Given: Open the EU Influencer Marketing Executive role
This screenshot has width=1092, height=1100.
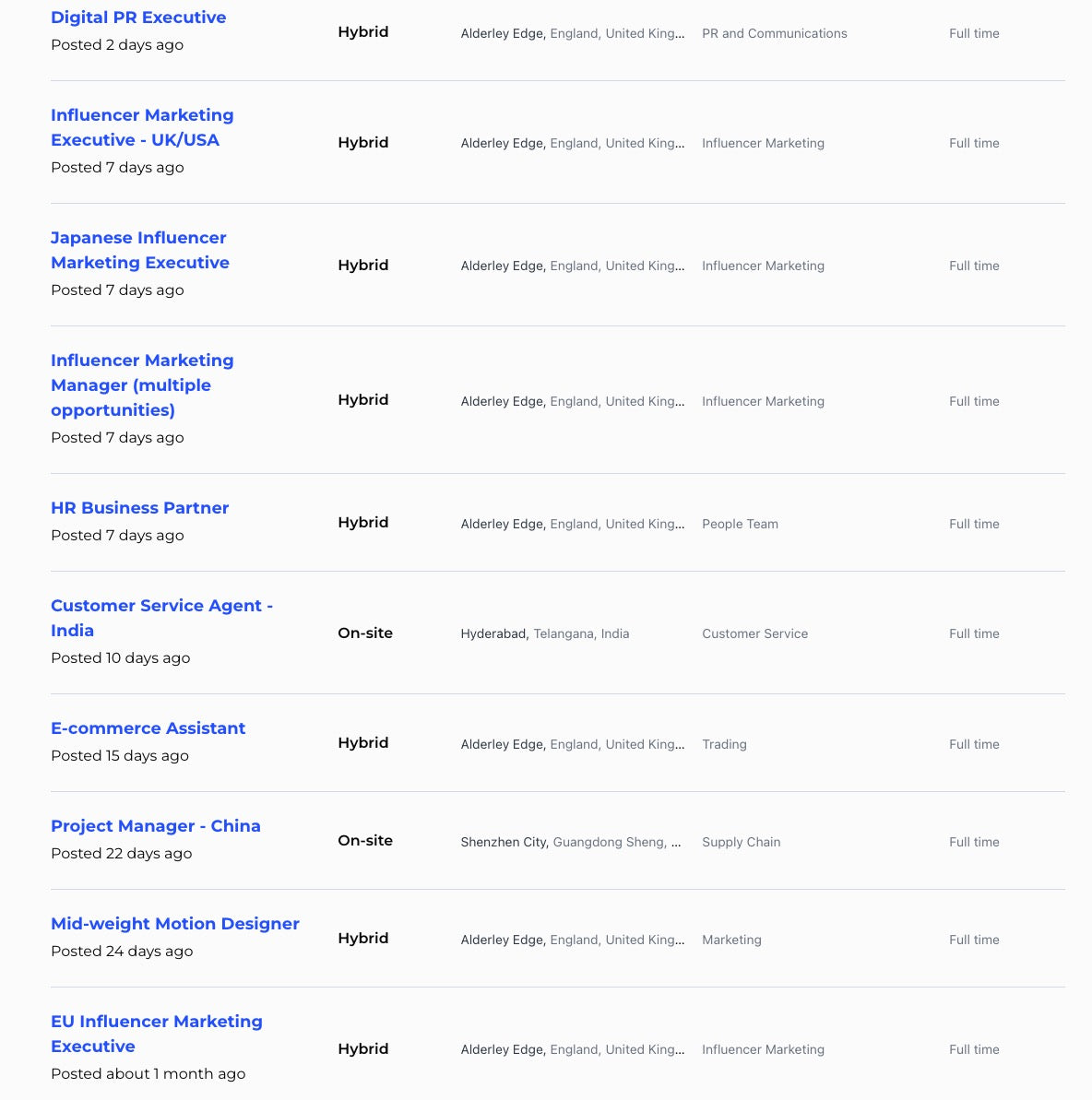Looking at the screenshot, I should point(156,1034).
